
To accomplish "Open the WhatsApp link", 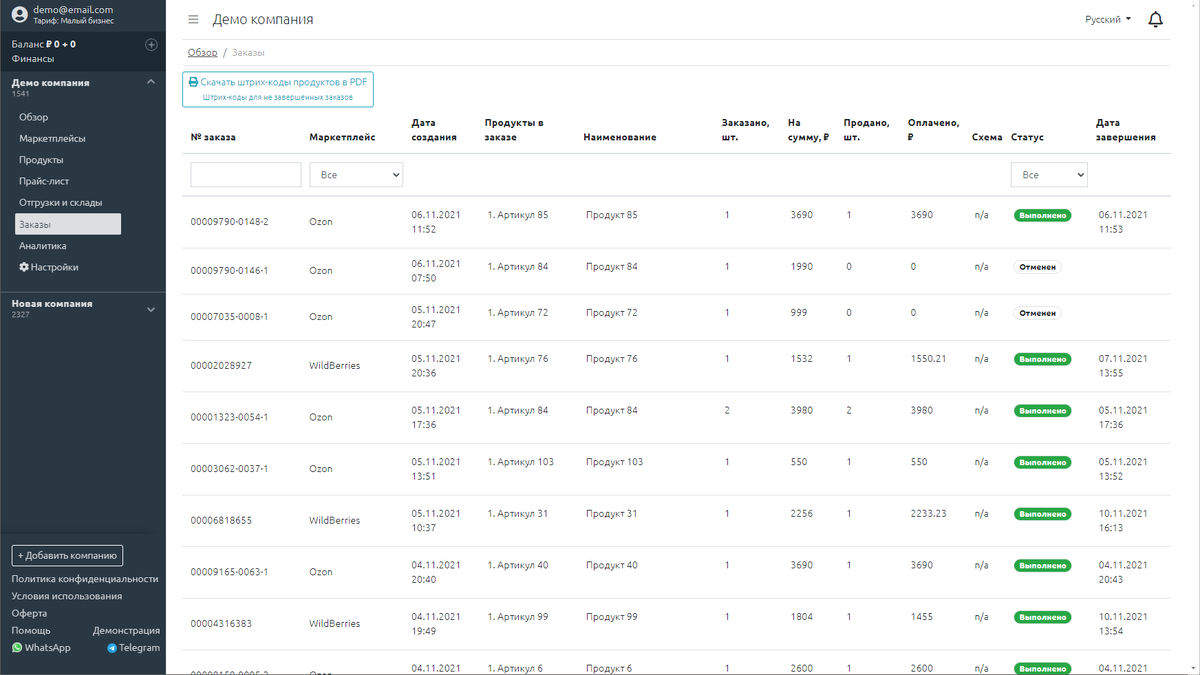I will [x=41, y=648].
